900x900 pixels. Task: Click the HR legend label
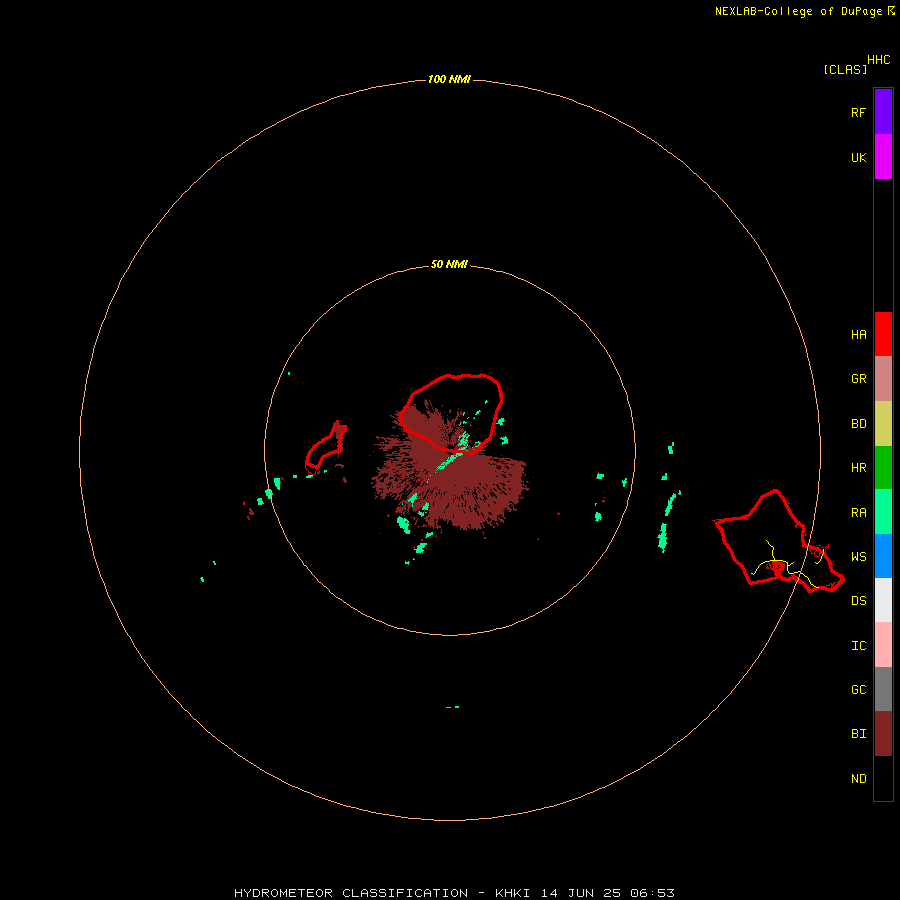(858, 468)
